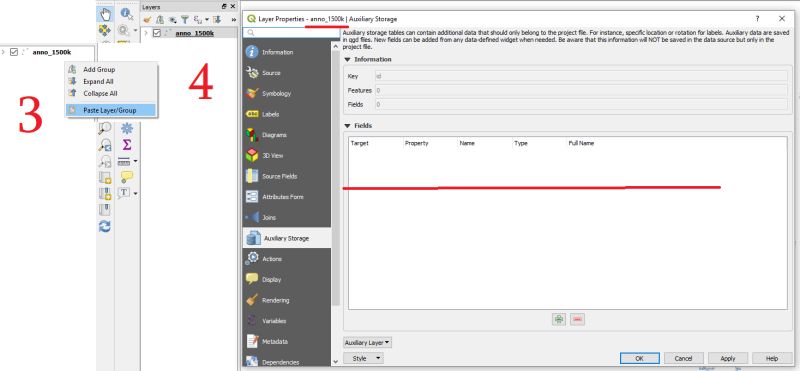Click the Refresh map icon
Screen dimensions: 800x371
tap(105, 226)
